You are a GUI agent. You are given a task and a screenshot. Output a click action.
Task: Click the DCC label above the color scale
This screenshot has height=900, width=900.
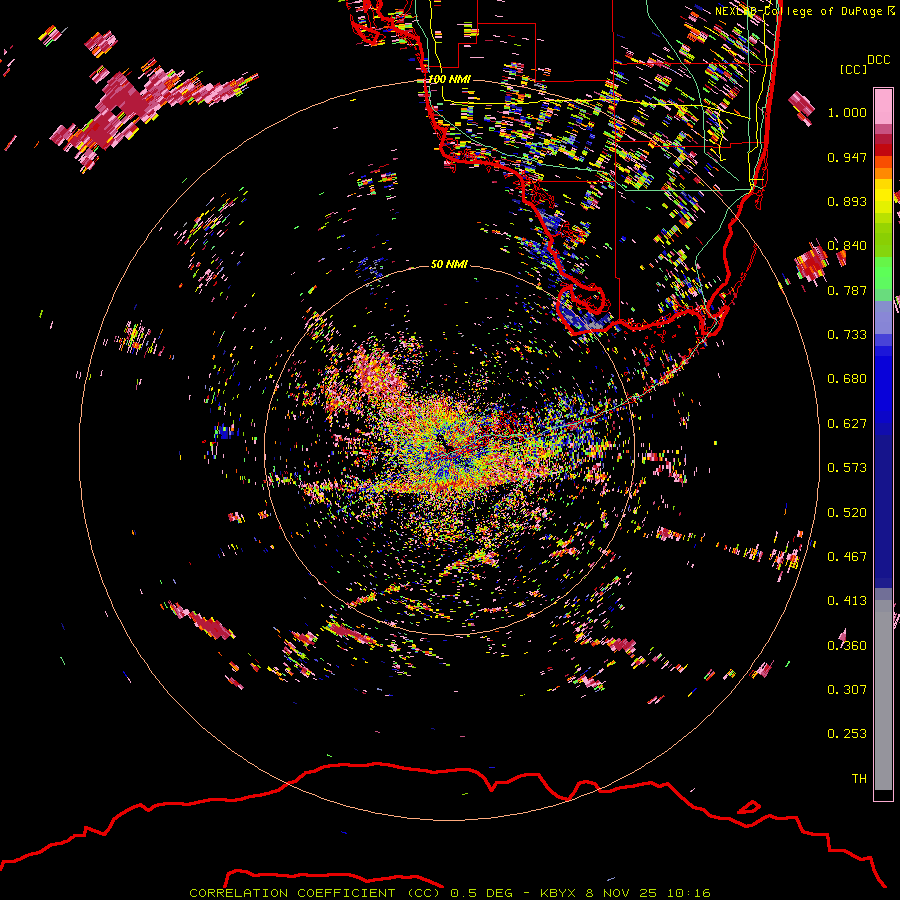point(879,60)
